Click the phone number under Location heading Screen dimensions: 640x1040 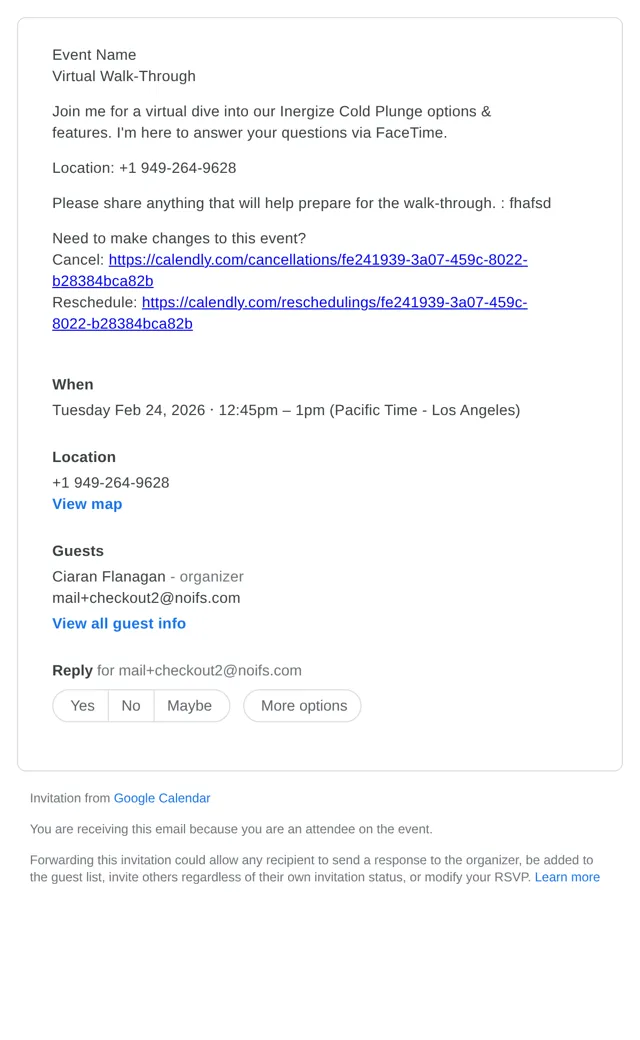[111, 483]
